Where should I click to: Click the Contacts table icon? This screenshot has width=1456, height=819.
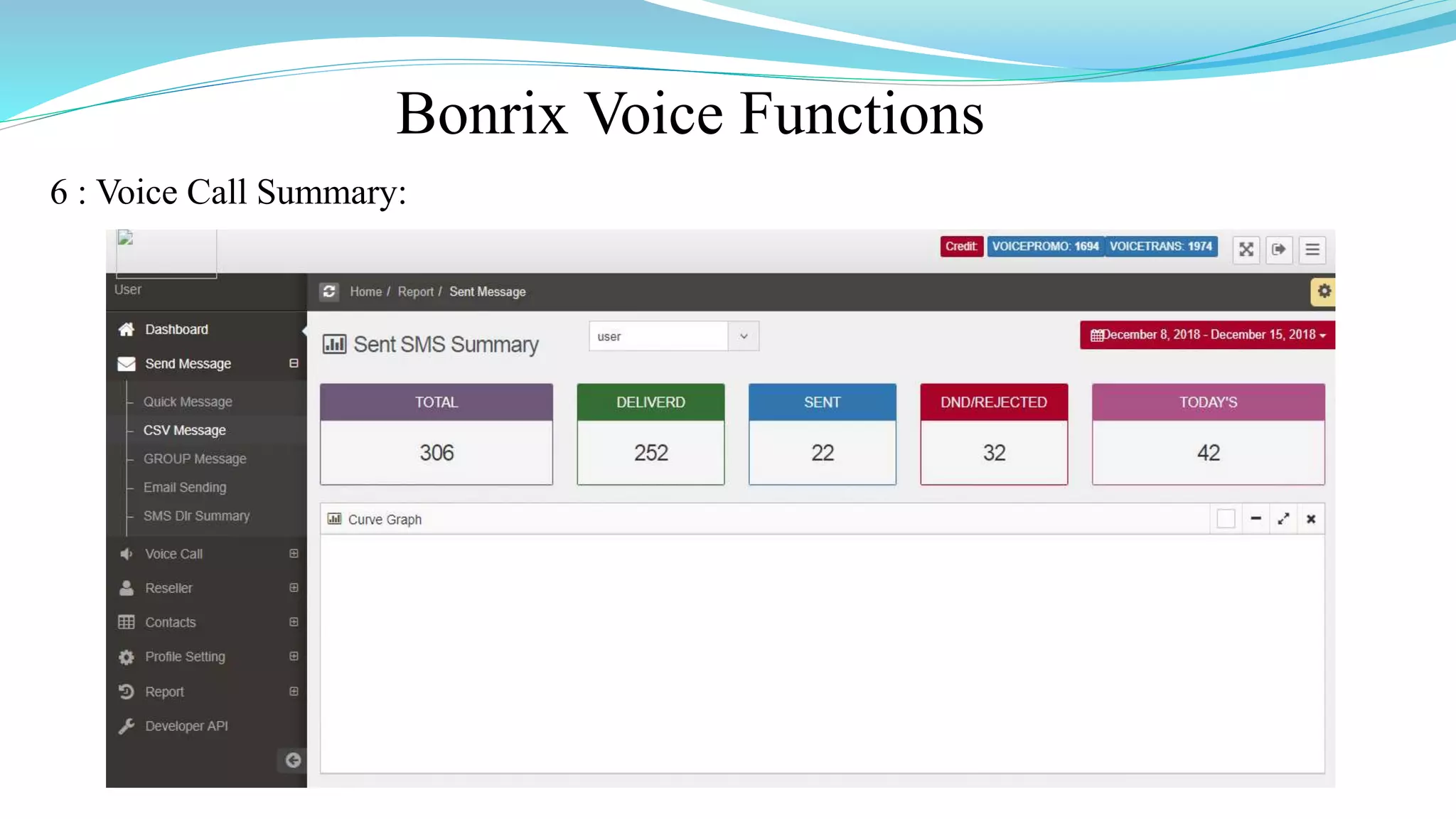(127, 622)
